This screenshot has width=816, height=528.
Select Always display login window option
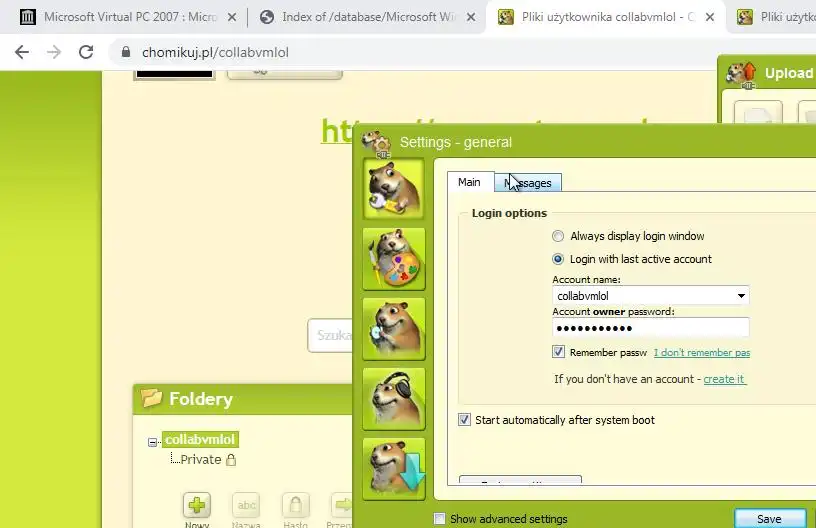[x=558, y=236]
